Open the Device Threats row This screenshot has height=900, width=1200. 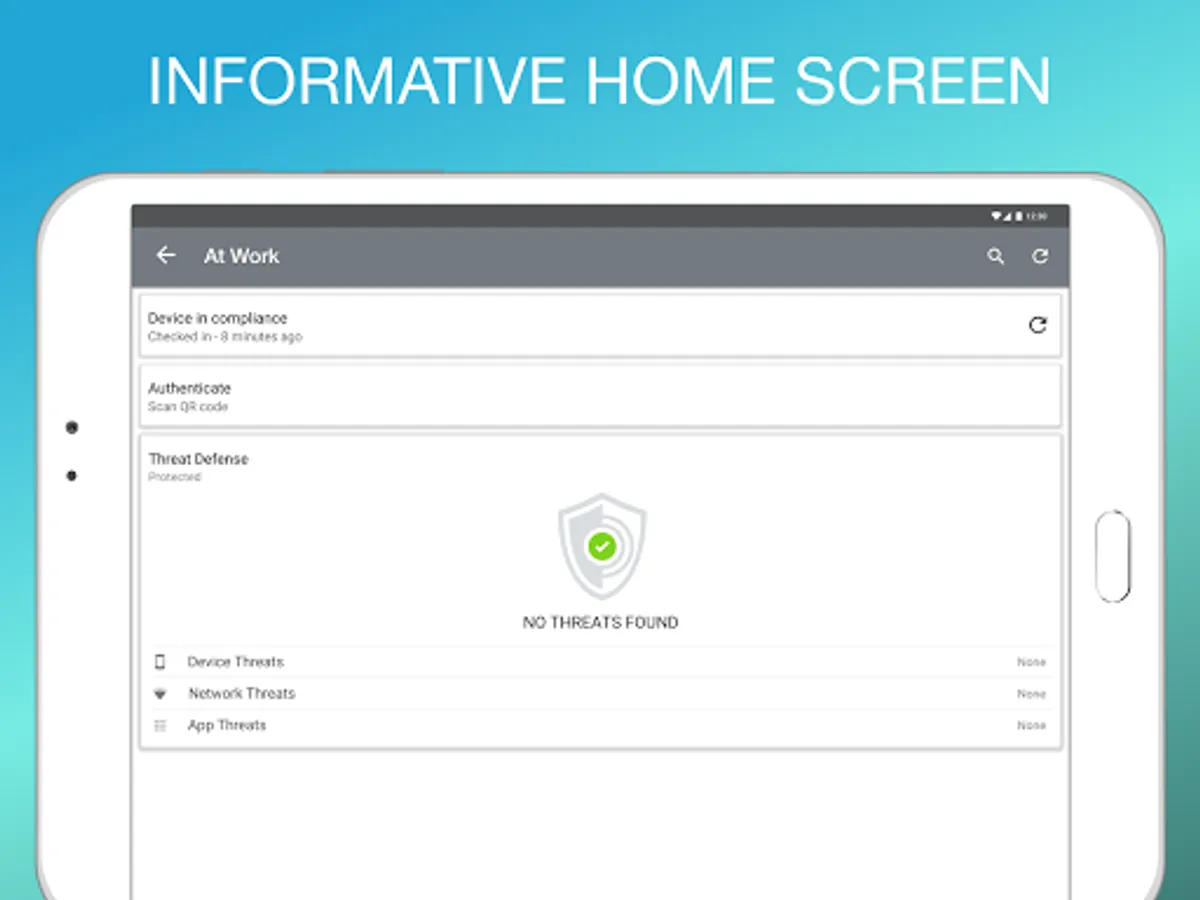point(600,662)
